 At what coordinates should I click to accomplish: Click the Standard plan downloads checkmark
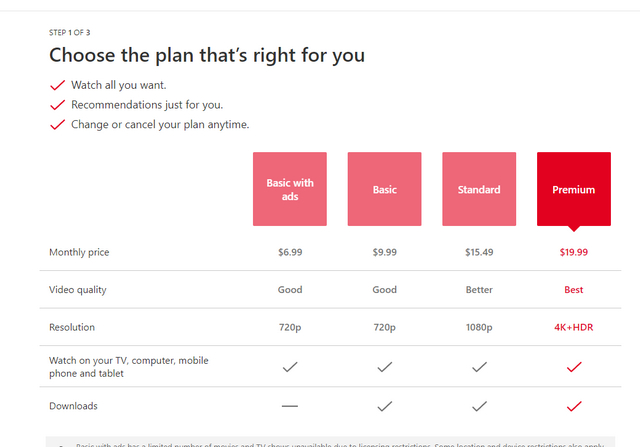point(479,406)
